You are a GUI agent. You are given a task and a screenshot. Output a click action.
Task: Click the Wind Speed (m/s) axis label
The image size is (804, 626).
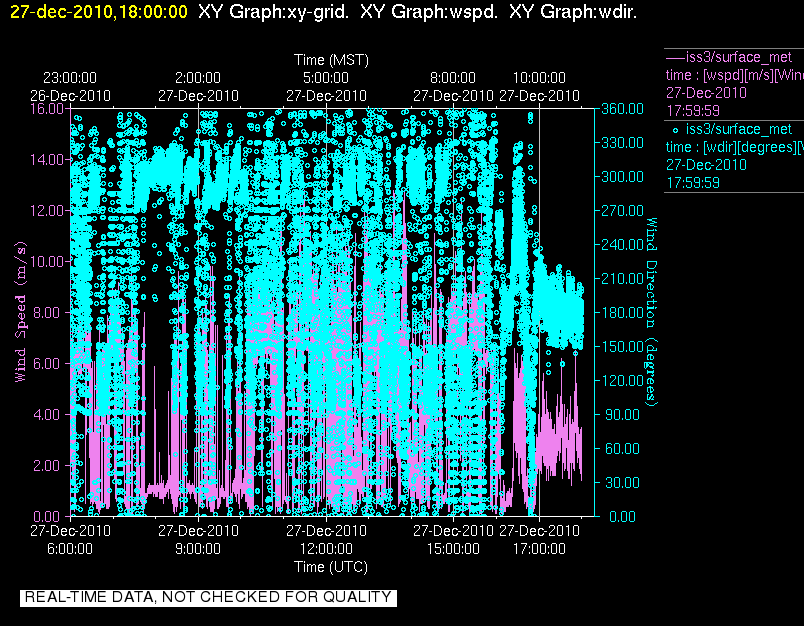tap(20, 318)
